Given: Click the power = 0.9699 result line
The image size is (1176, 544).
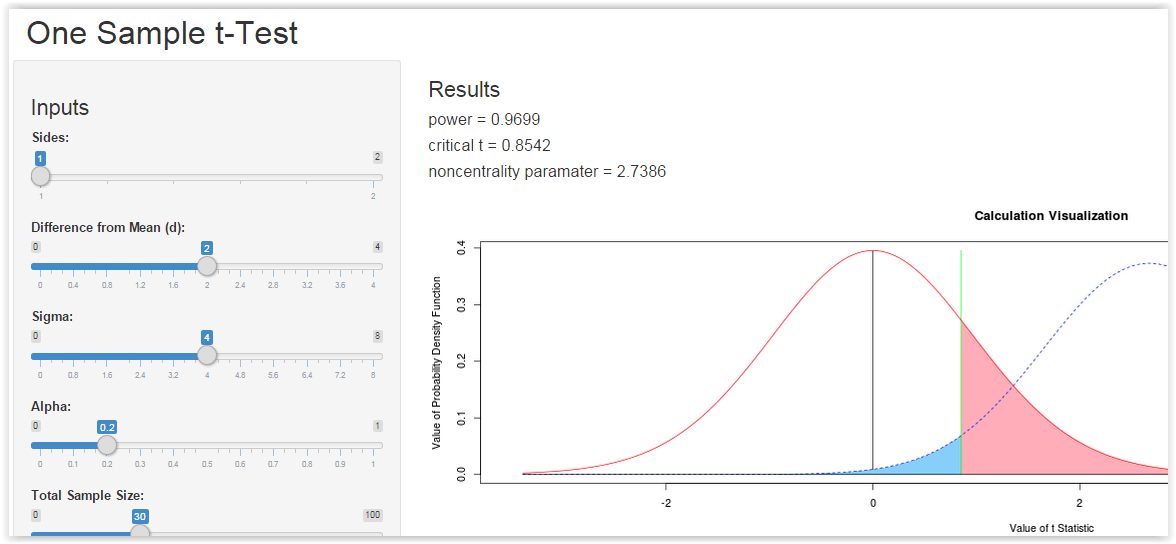Looking at the screenshot, I should (x=484, y=120).
